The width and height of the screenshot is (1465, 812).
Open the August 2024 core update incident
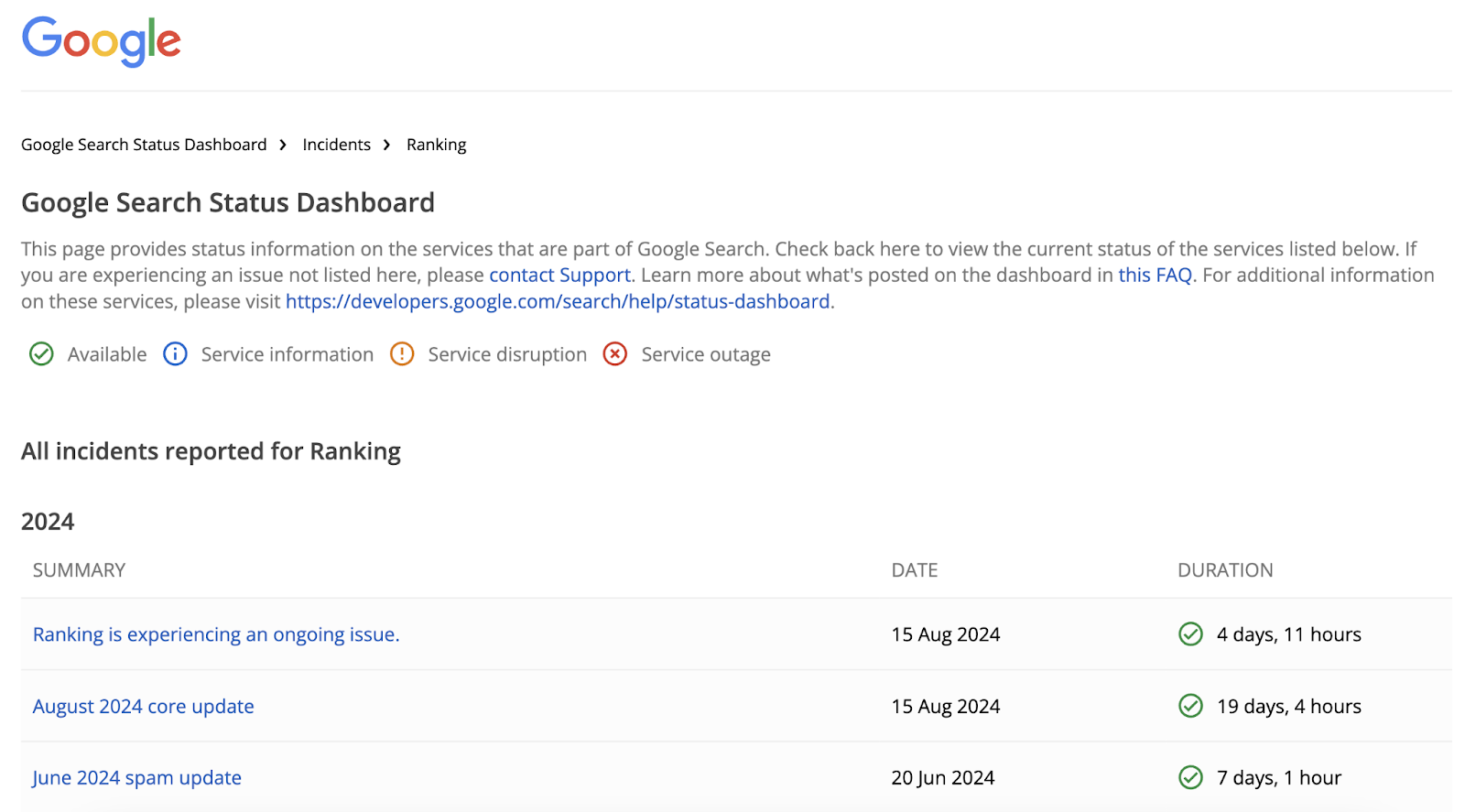coord(144,706)
